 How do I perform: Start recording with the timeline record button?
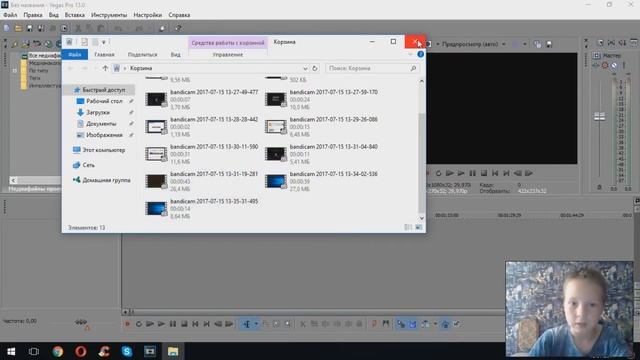127,324
